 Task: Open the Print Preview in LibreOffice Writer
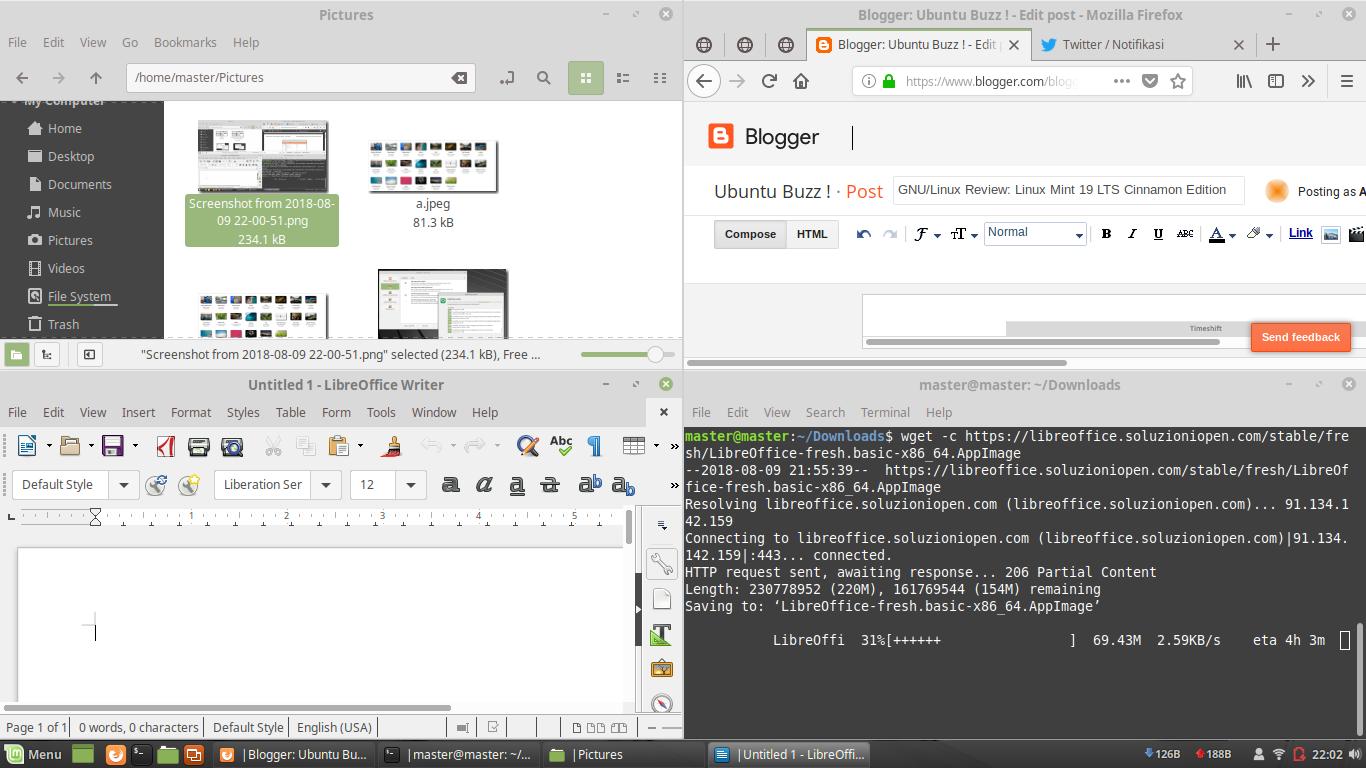click(232, 446)
